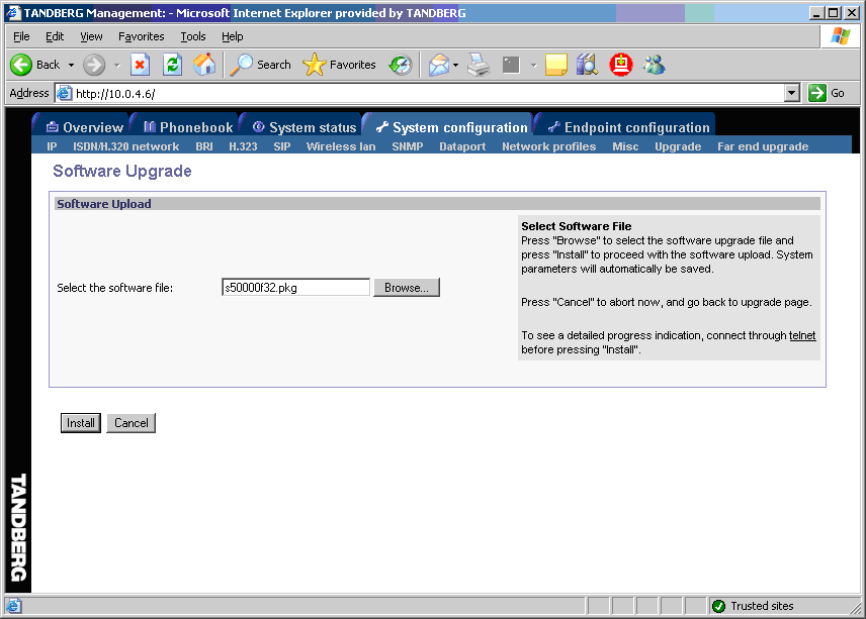Viewport: 866px width, 619px height.
Task: Open the Edit button dropdown arrow
Action: click(534, 65)
